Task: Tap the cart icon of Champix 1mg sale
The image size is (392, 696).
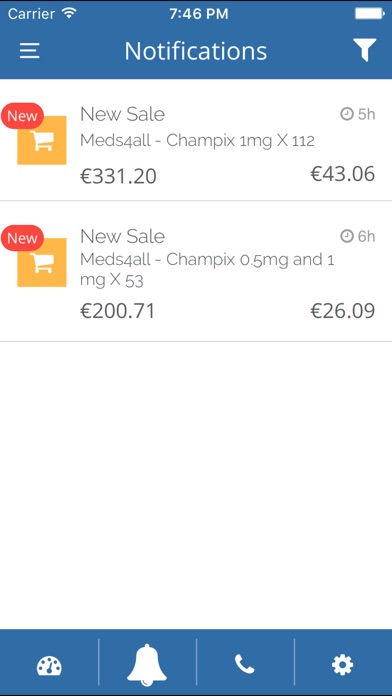Action: tap(42, 140)
